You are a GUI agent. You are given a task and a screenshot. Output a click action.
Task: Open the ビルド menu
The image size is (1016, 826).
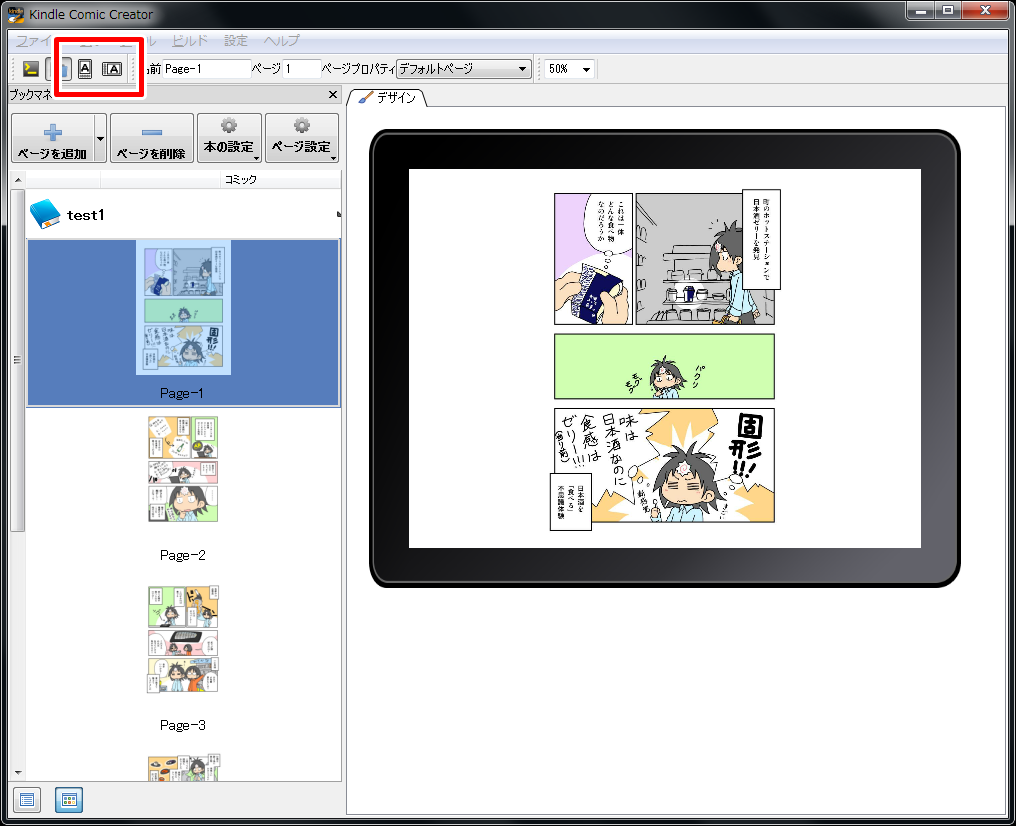point(190,40)
